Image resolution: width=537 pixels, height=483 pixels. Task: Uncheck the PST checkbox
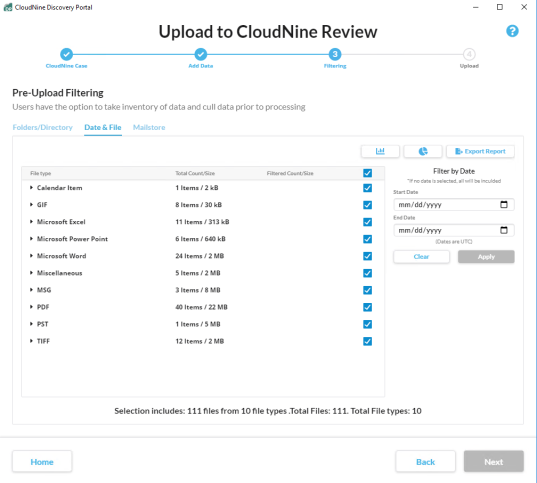pos(367,324)
